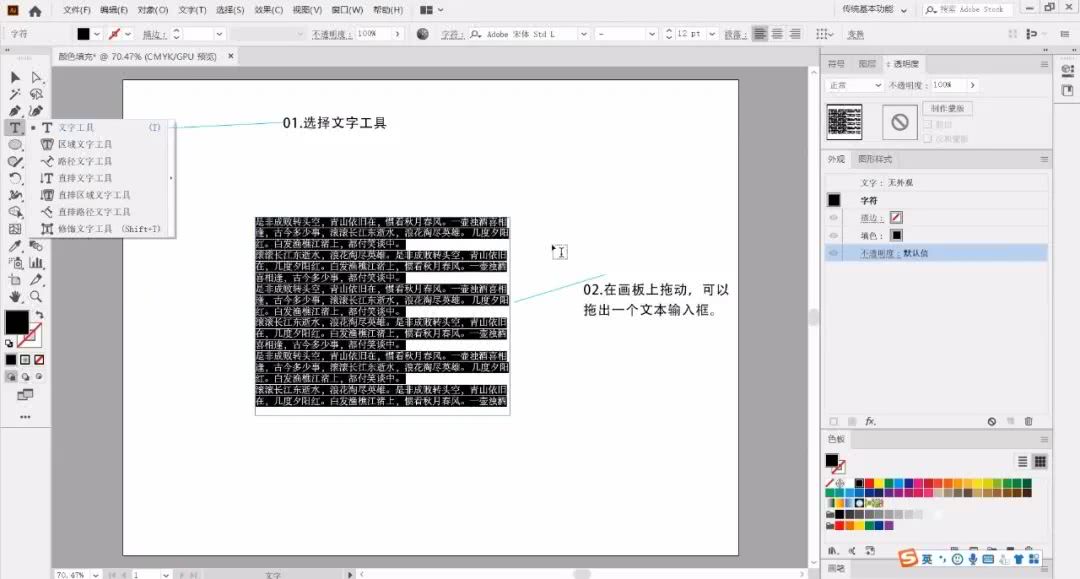Switch to the 图层 panel tab

tap(867, 64)
